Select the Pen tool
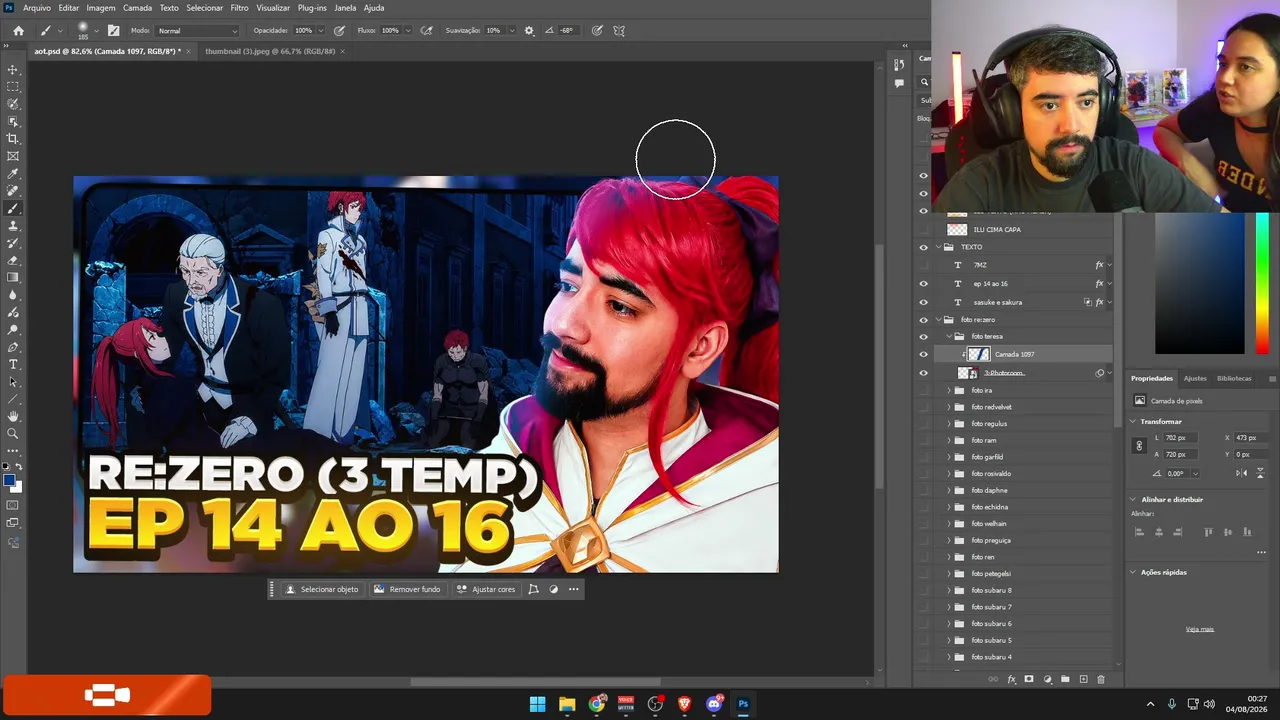 point(13,347)
